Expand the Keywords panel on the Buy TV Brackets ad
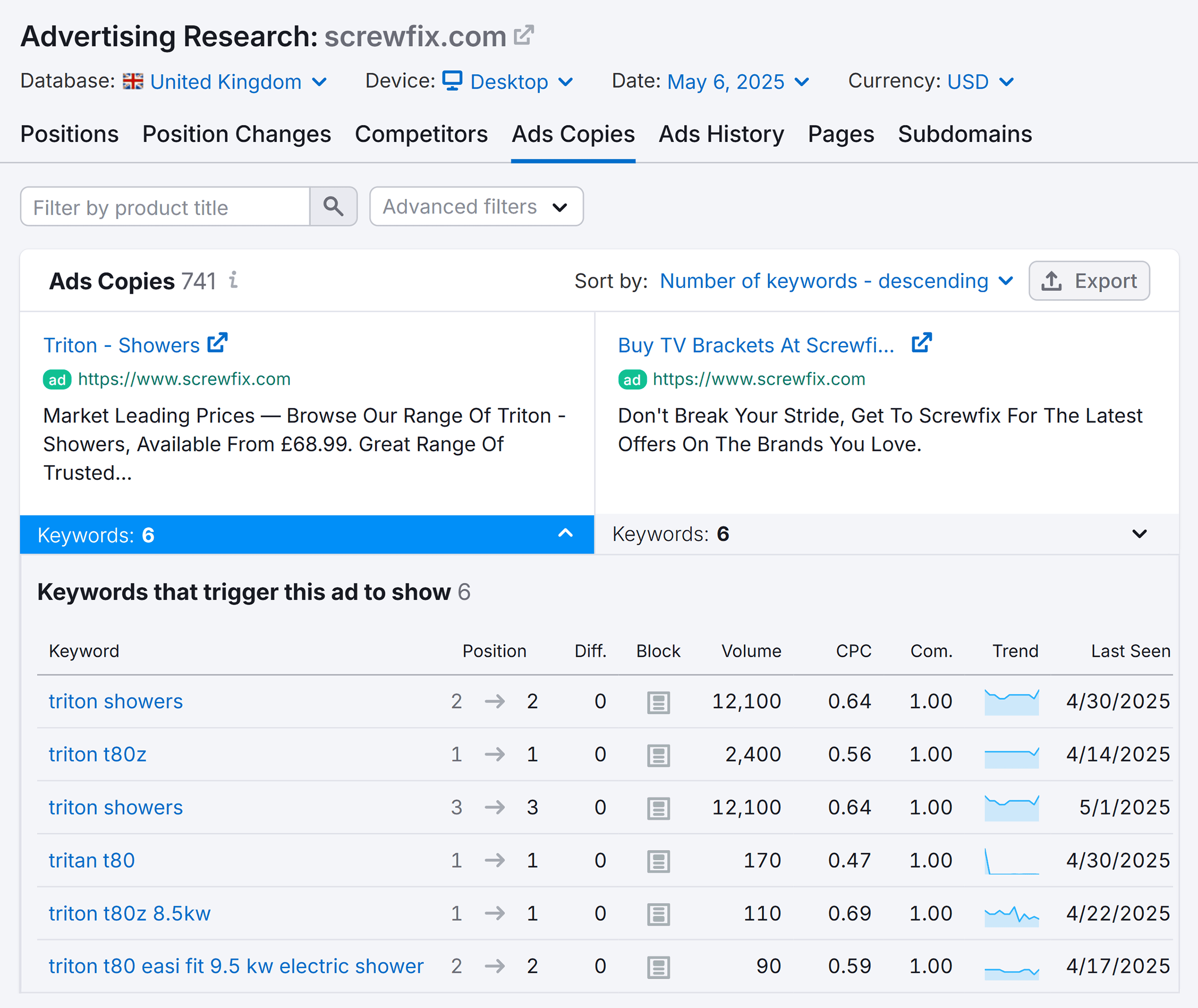The width and height of the screenshot is (1198, 1008). coord(1139,534)
